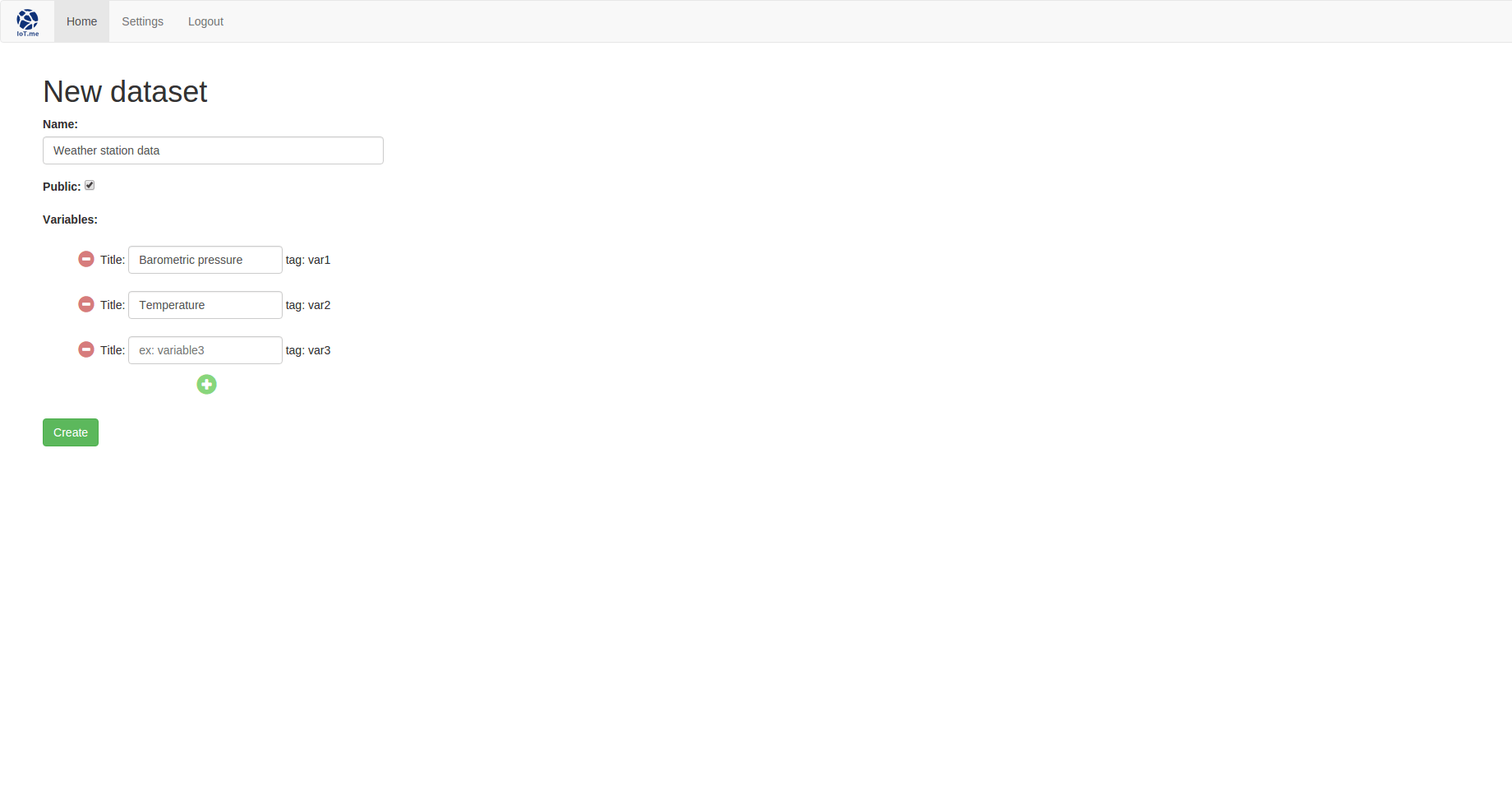Remove the Temperature variable row
Screen dimensions: 1512x804
coord(86,304)
